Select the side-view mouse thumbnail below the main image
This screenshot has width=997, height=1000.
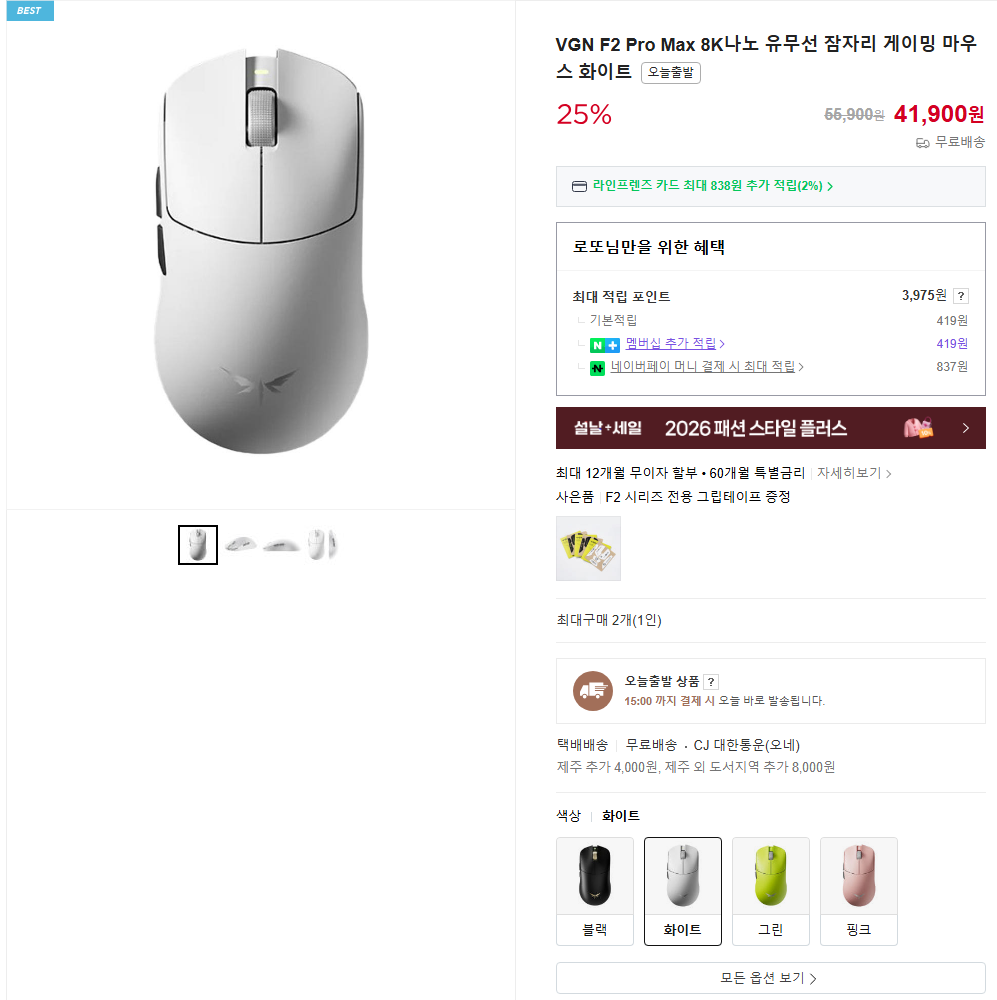pos(239,544)
